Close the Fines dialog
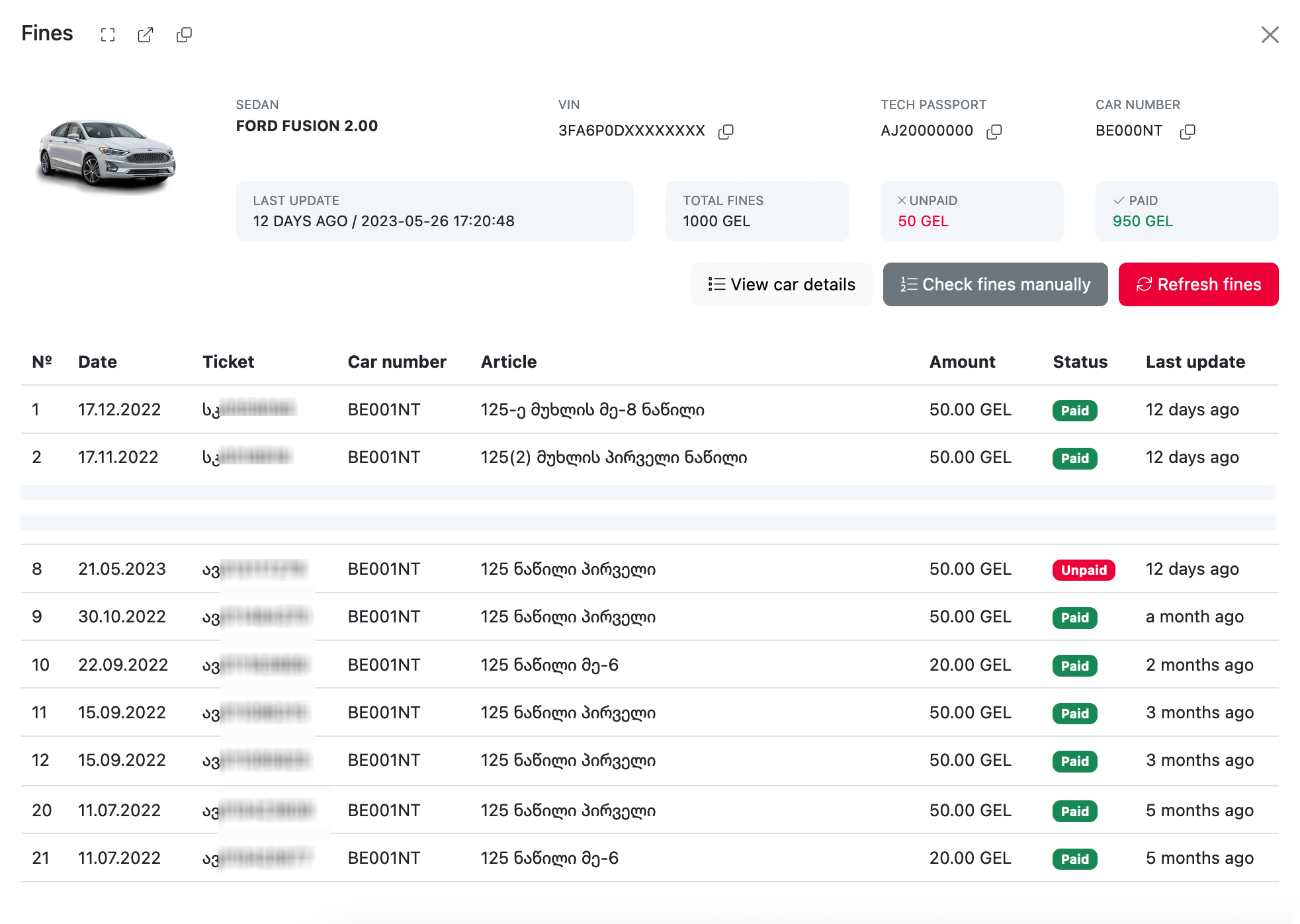1300x924 pixels. pyautogui.click(x=1270, y=34)
